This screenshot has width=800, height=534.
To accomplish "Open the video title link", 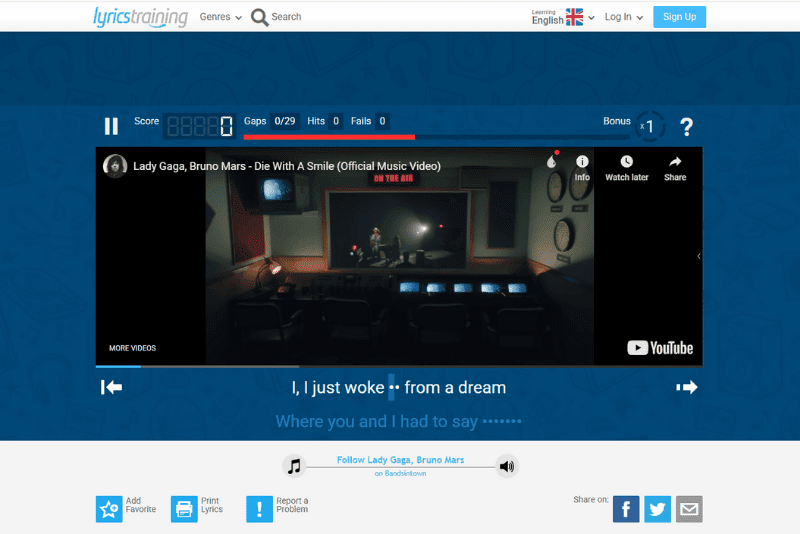I will (x=287, y=166).
